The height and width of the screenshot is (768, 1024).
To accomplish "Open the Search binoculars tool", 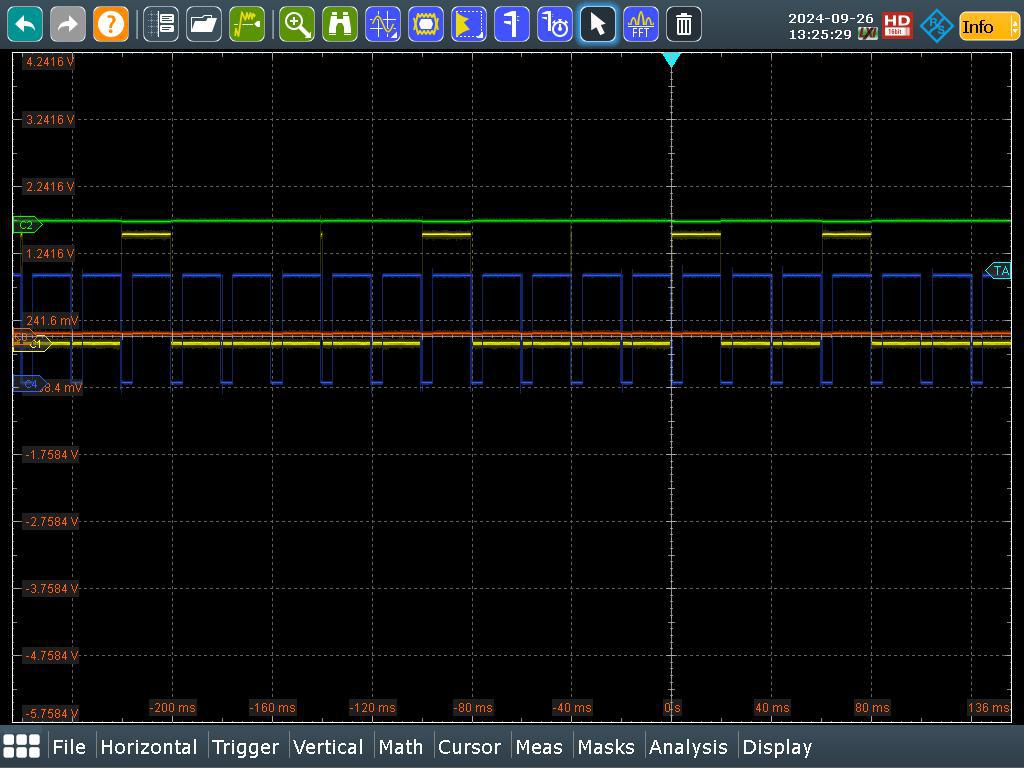I will pos(340,24).
